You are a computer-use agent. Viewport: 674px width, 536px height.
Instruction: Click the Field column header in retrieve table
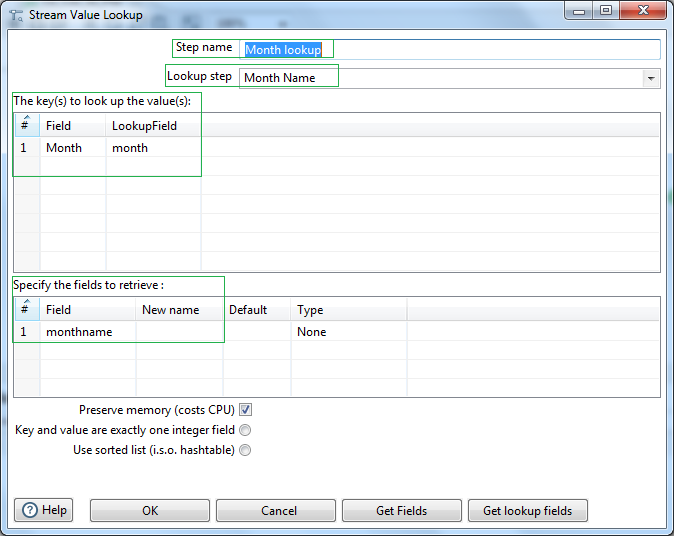click(x=88, y=309)
